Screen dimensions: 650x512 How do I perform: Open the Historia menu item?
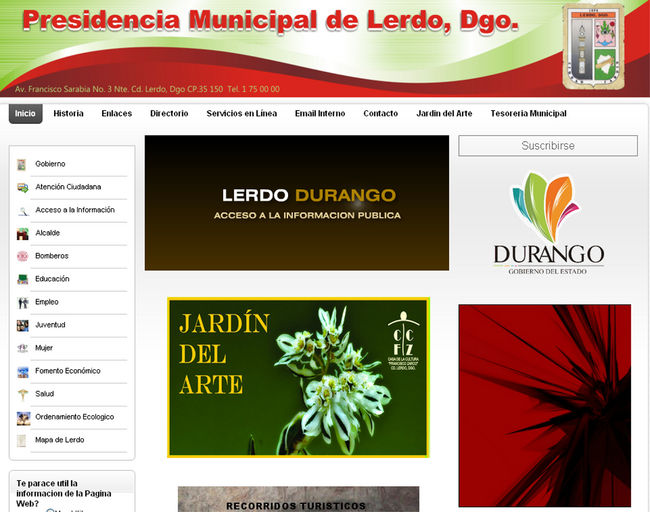[69, 114]
